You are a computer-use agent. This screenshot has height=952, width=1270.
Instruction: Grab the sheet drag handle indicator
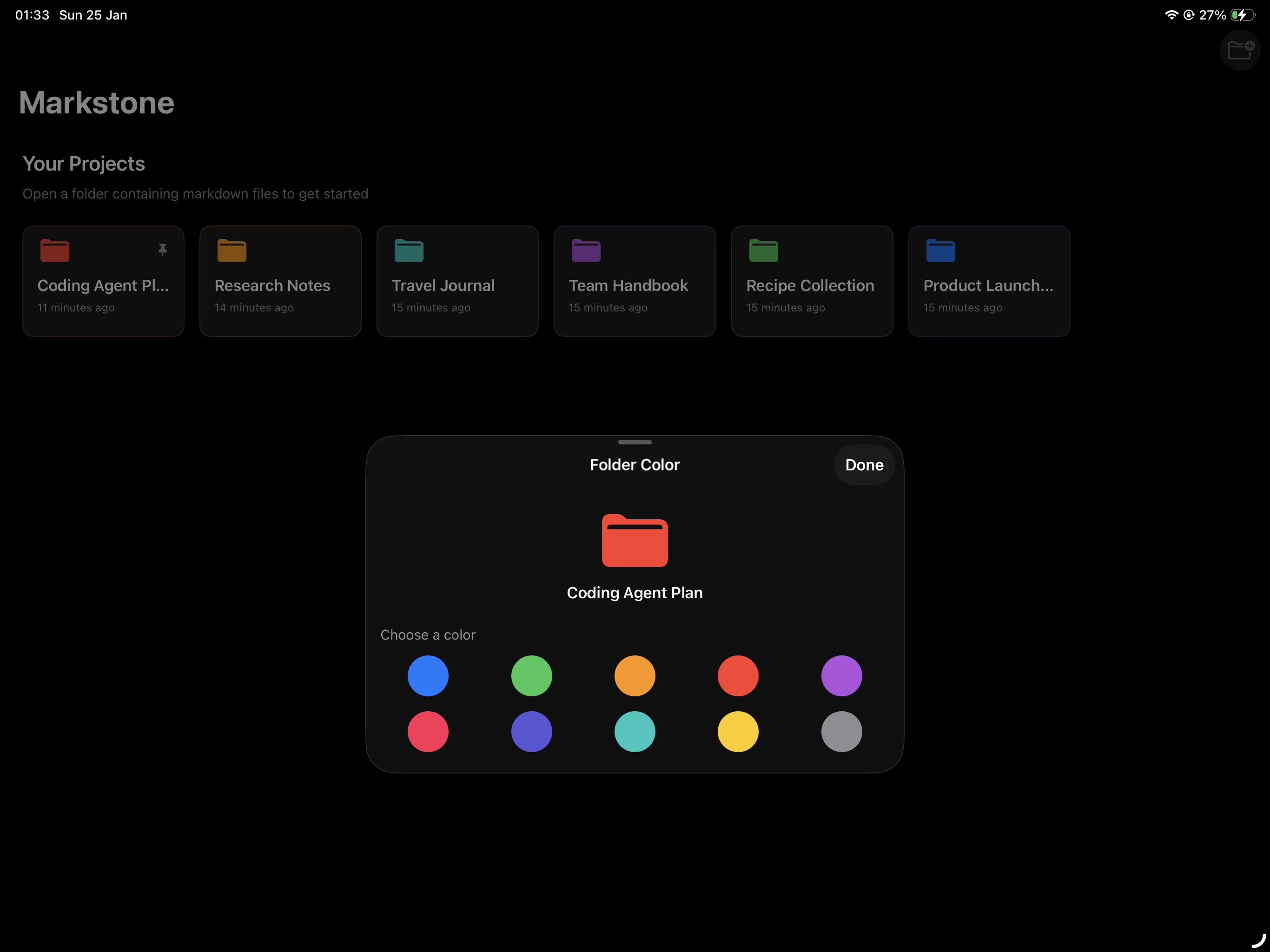635,442
